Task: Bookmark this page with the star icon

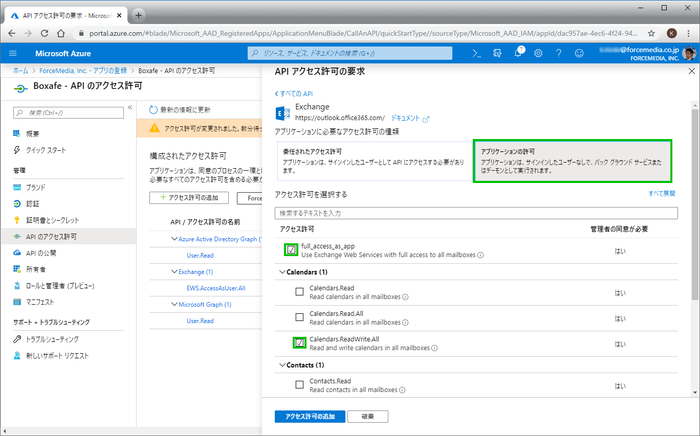Action: click(x=651, y=33)
